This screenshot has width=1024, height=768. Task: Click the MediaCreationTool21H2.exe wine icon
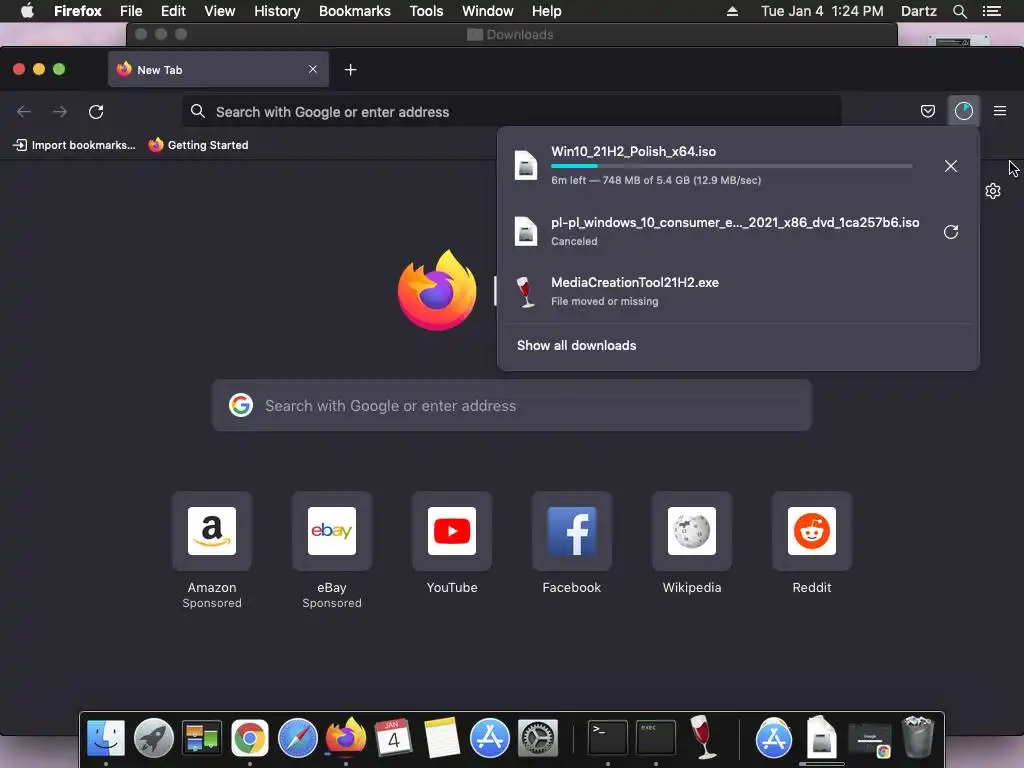coord(525,292)
